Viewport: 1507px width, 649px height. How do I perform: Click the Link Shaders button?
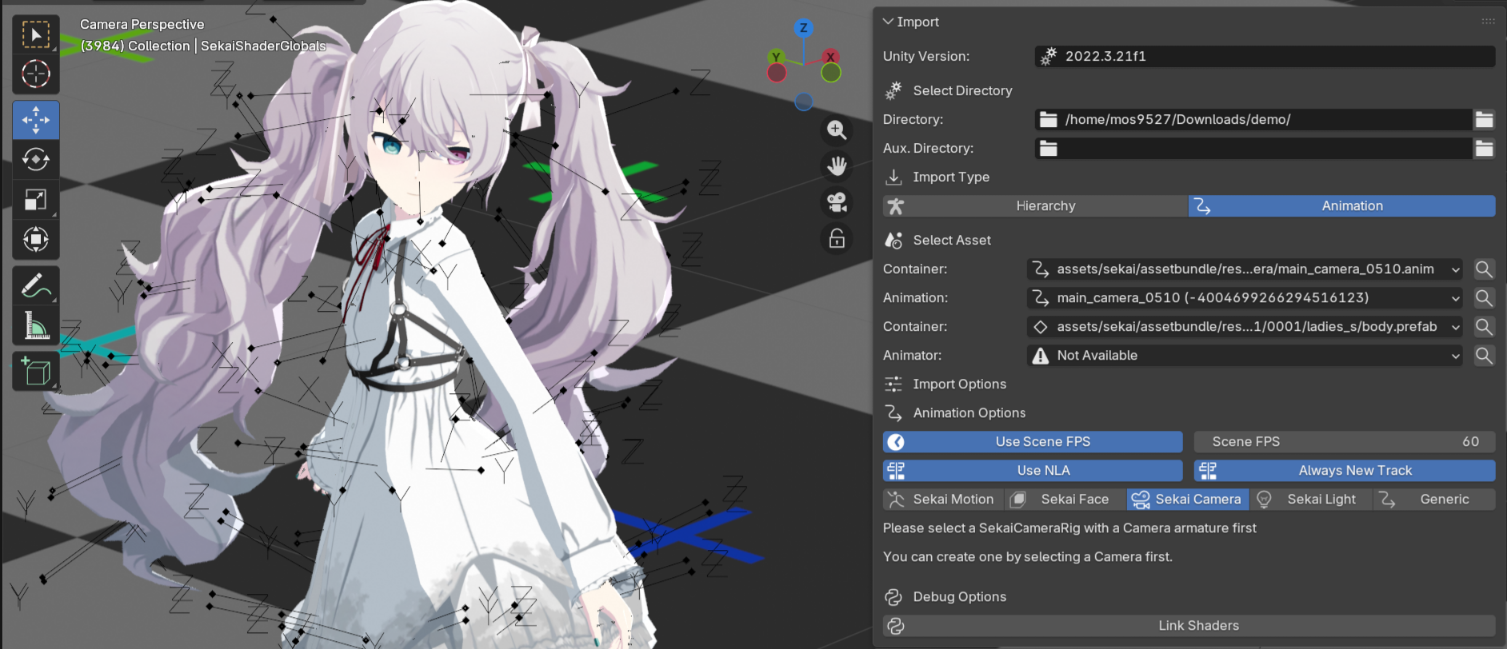pos(1198,625)
